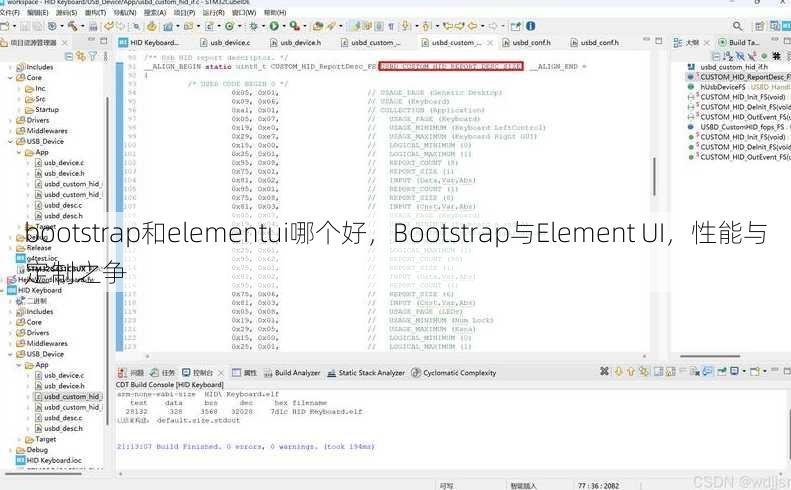Click the Scroll up arrow icon in console toolbar

(x=631, y=372)
